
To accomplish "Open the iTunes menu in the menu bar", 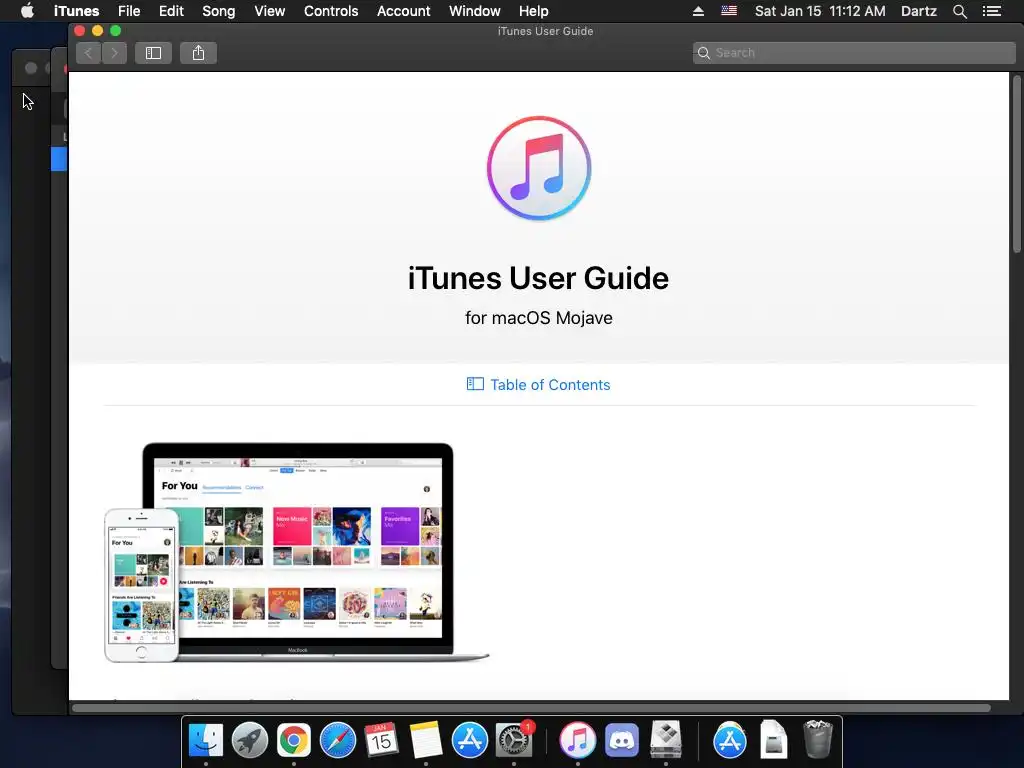I will click(x=76, y=11).
